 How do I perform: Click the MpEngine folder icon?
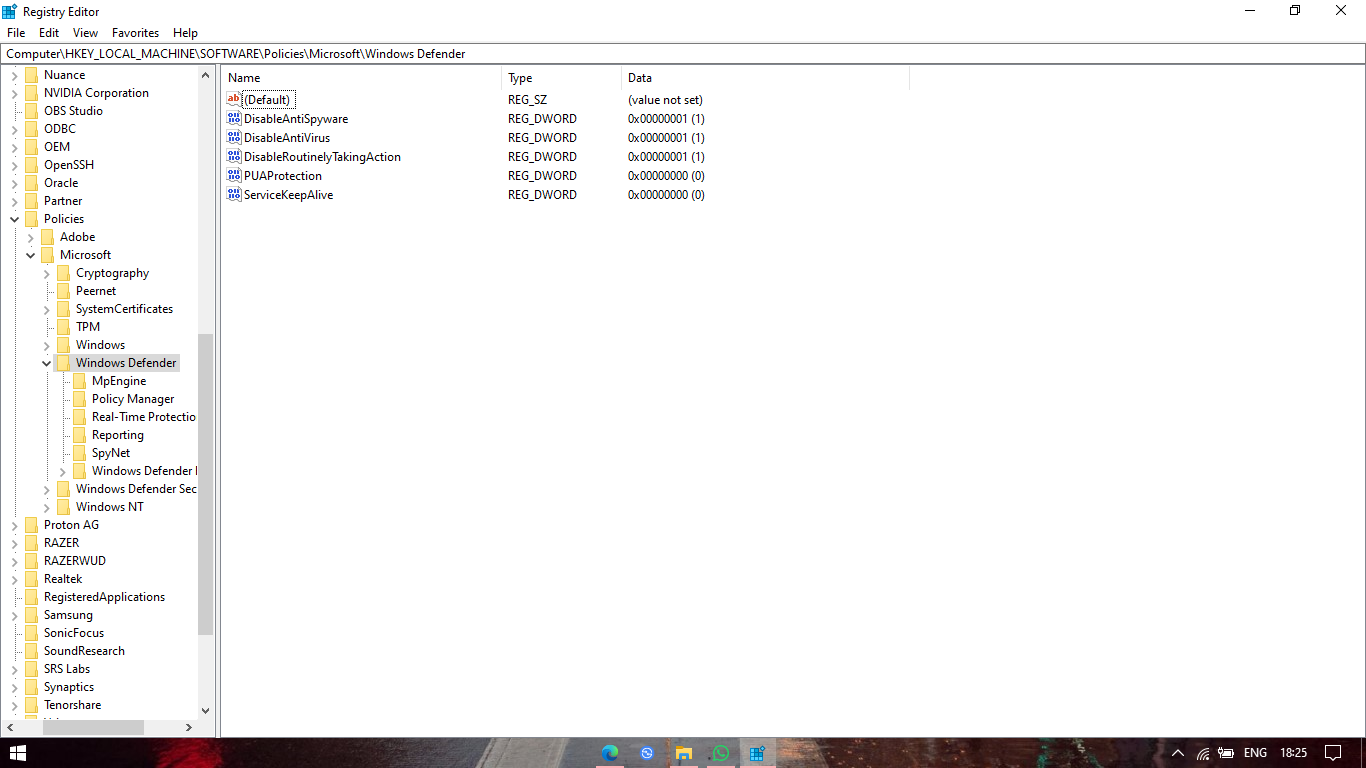click(79, 381)
